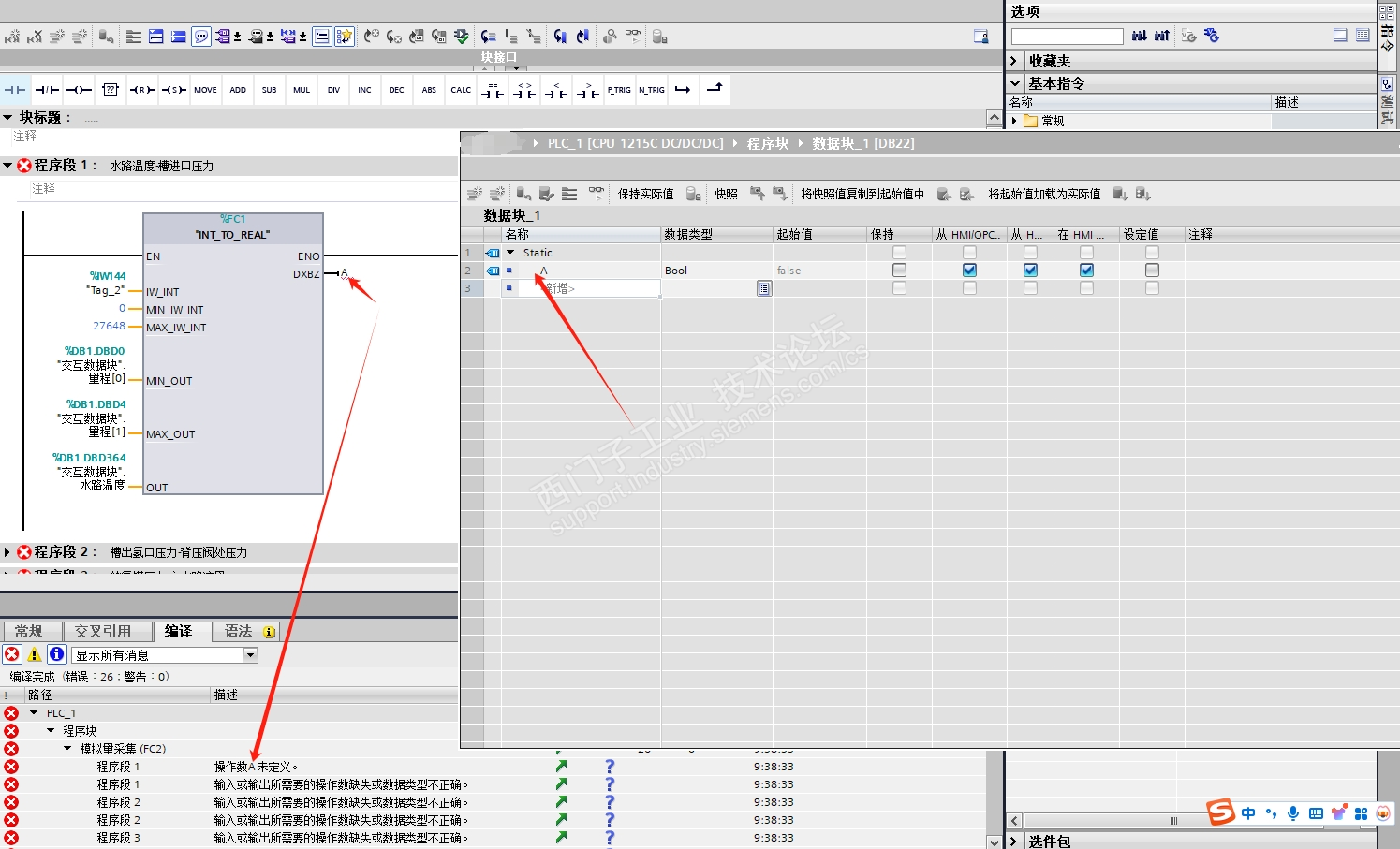Open the 语法 tab
This screenshot has height=849, width=1400.
click(x=247, y=632)
